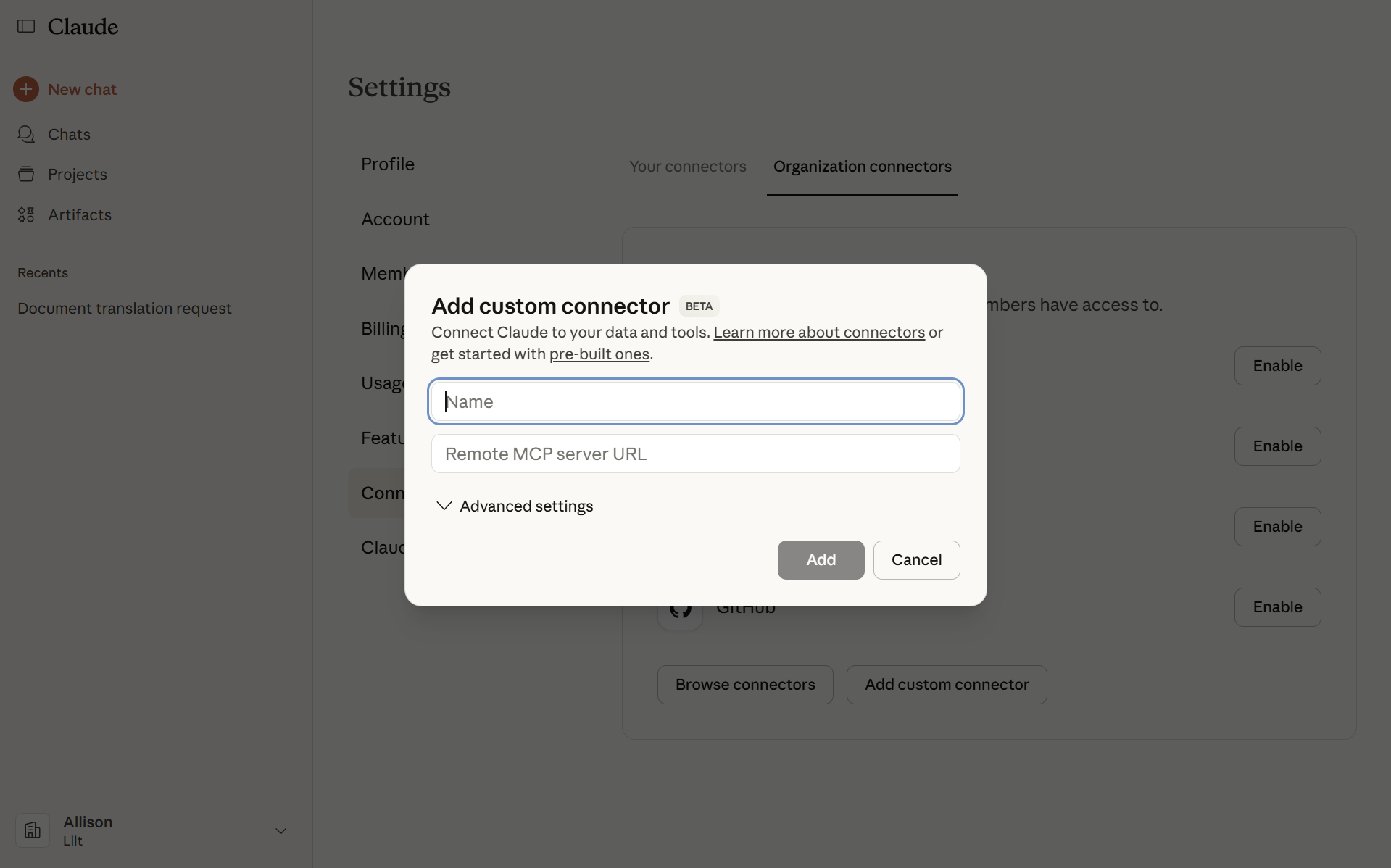
Task: Focus the connector Name input field
Action: [x=696, y=401]
